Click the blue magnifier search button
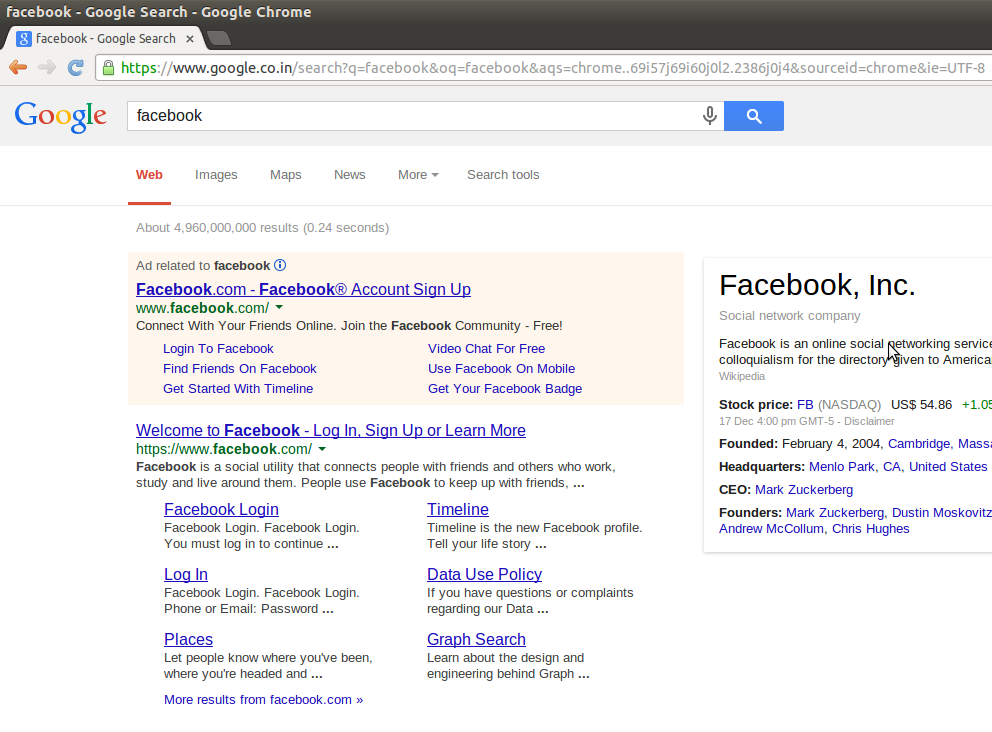Image resolution: width=992 pixels, height=732 pixels. click(x=753, y=116)
